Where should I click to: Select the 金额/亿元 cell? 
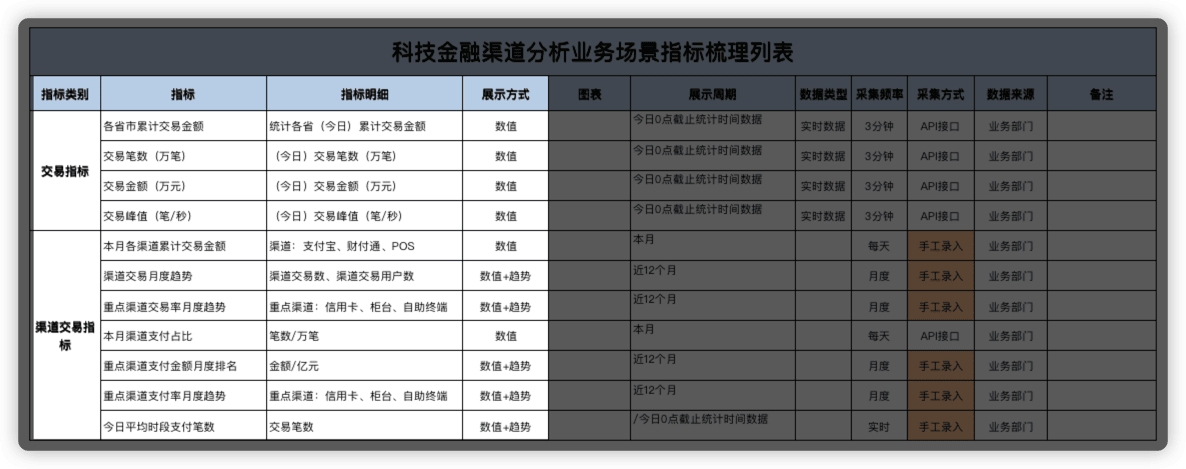coord(365,365)
